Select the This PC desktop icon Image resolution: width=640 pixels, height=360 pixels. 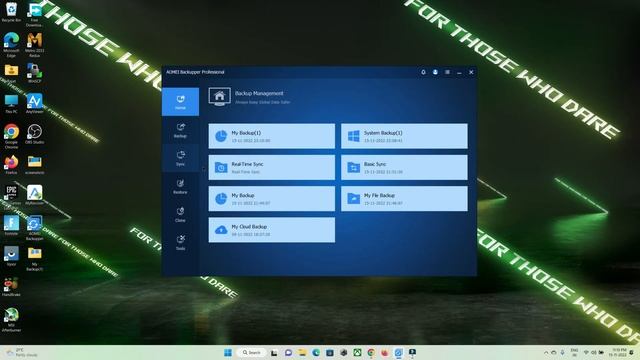pos(11,104)
